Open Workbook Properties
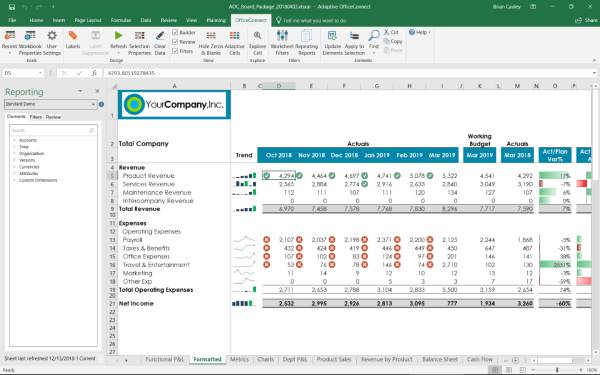 (30, 42)
